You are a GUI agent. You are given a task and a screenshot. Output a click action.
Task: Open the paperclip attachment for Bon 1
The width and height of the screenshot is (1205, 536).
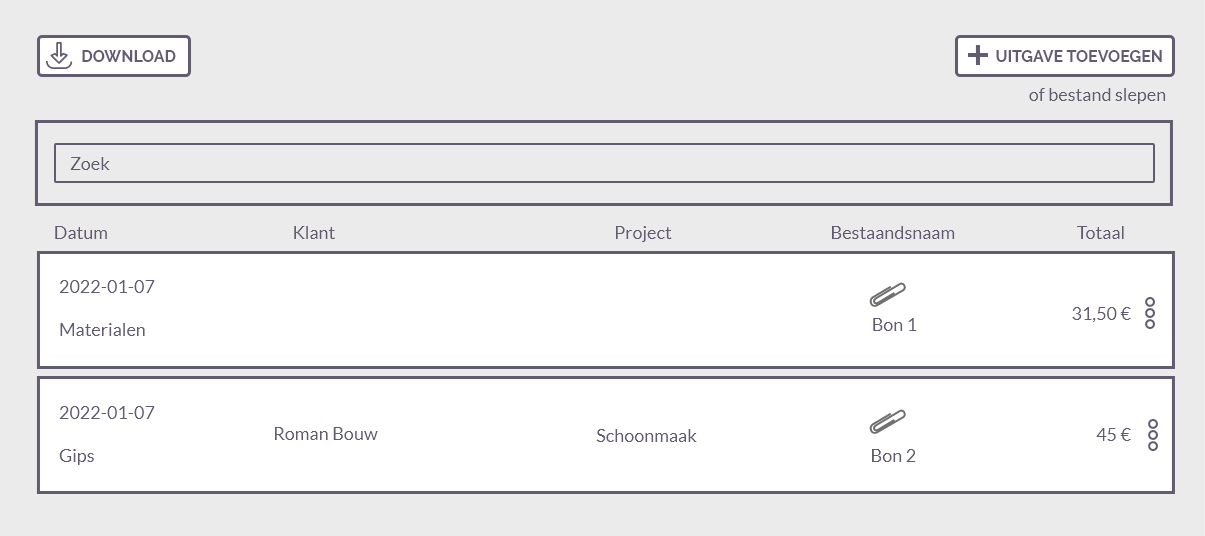click(887, 295)
